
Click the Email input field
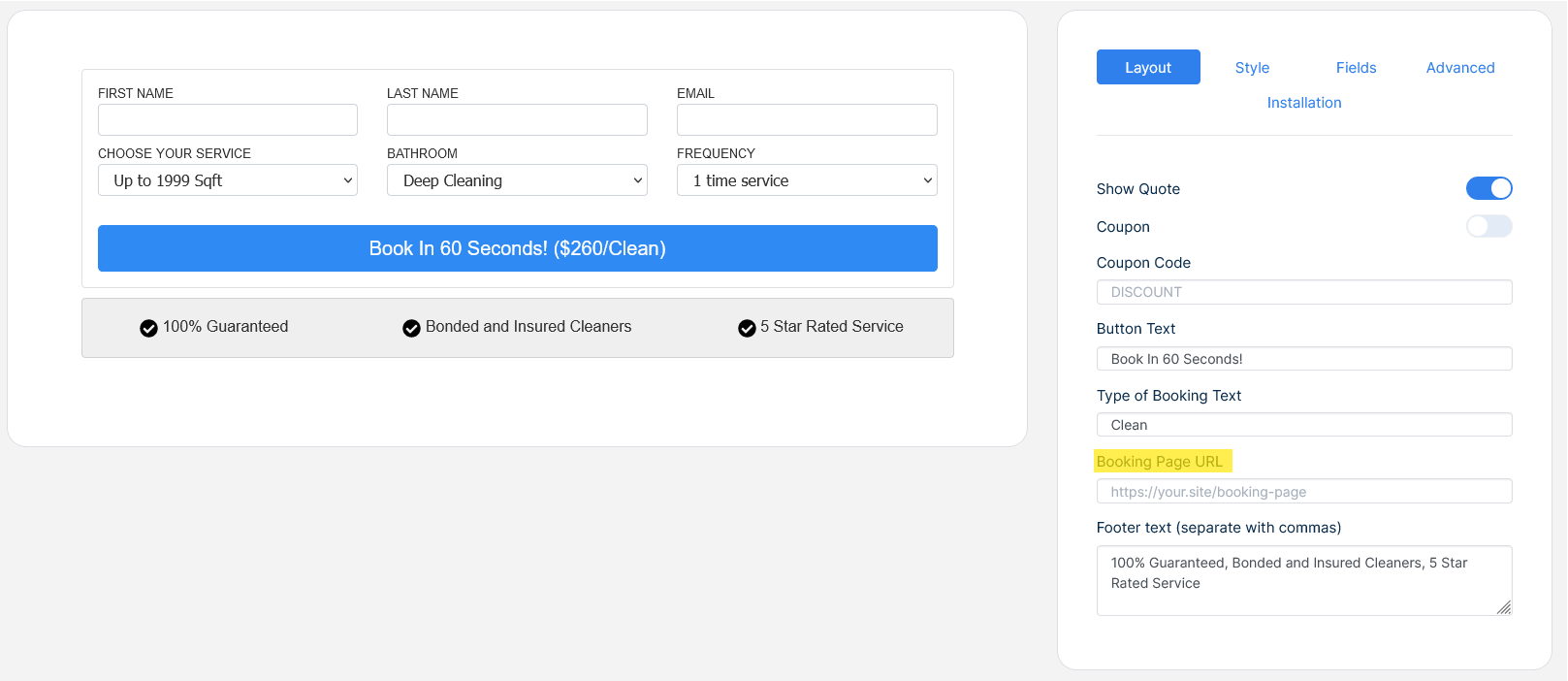807,120
